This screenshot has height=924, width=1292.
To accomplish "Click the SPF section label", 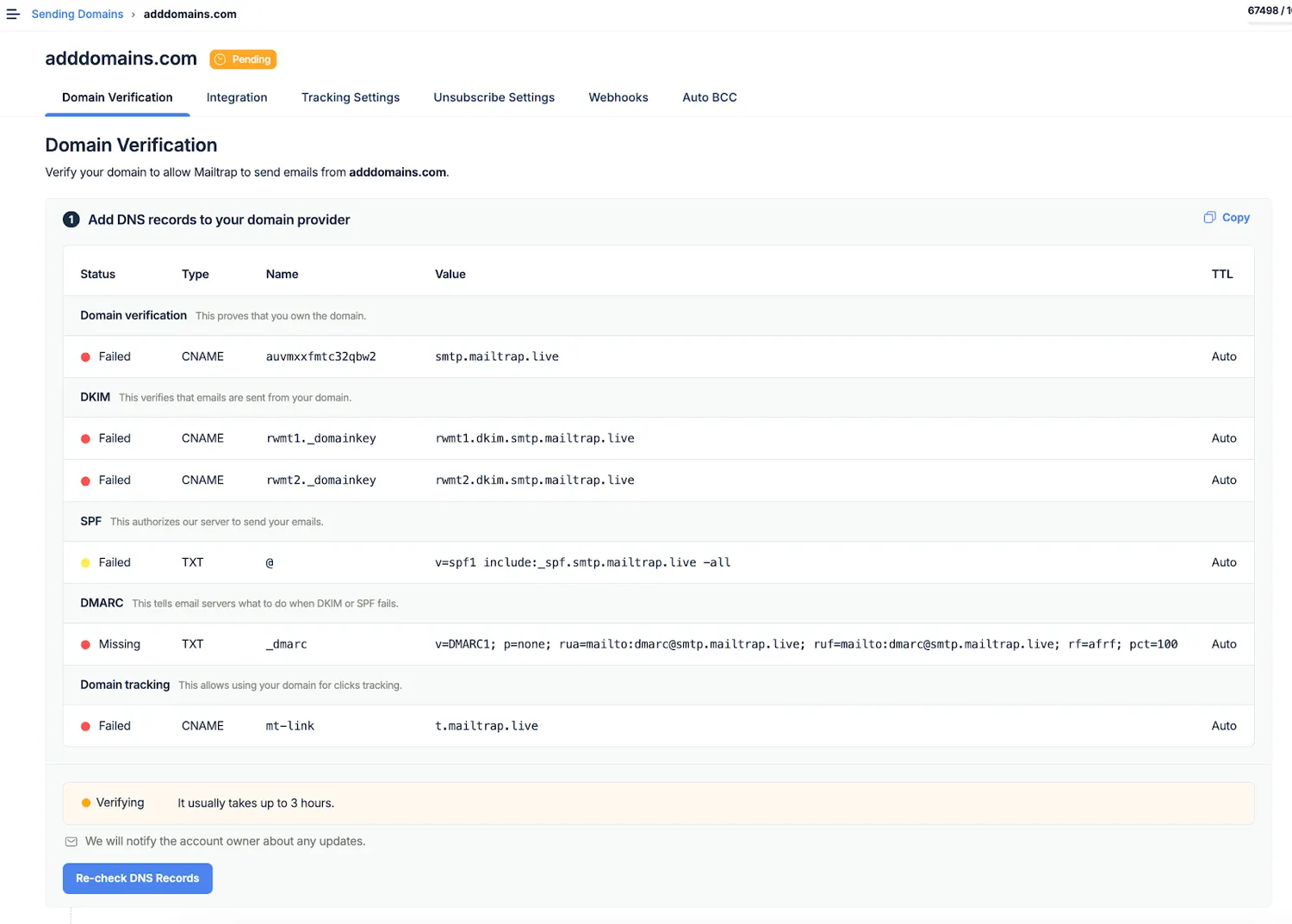I will tap(91, 521).
